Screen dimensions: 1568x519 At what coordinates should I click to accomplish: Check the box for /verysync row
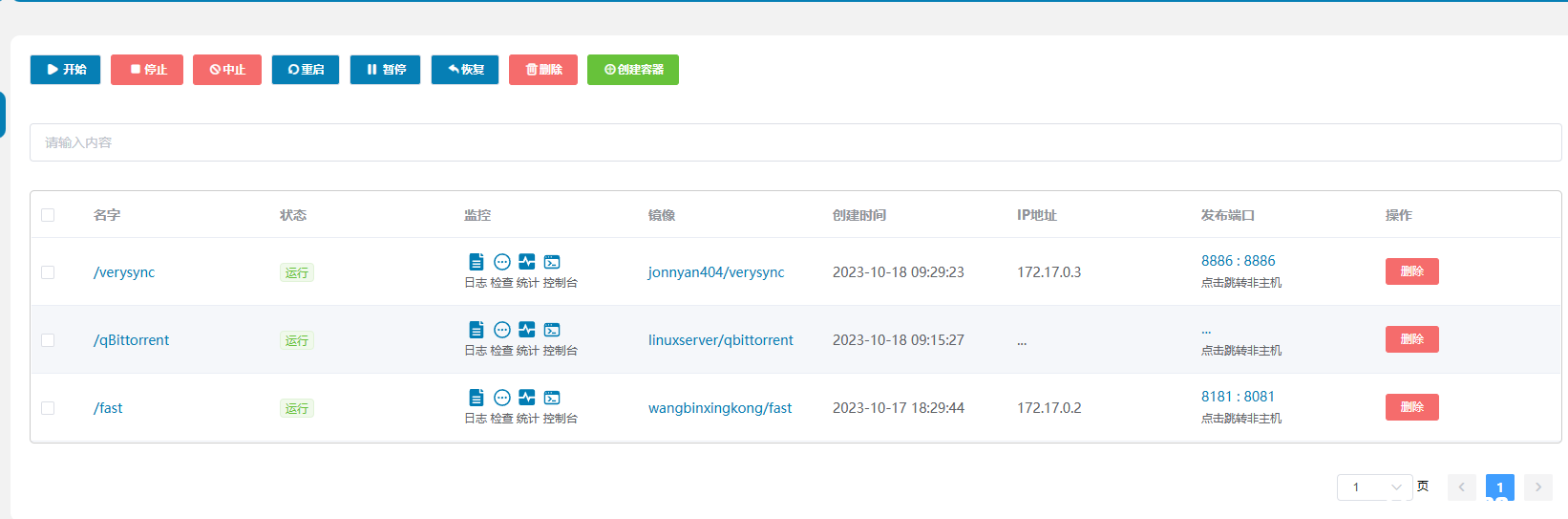coord(48,272)
